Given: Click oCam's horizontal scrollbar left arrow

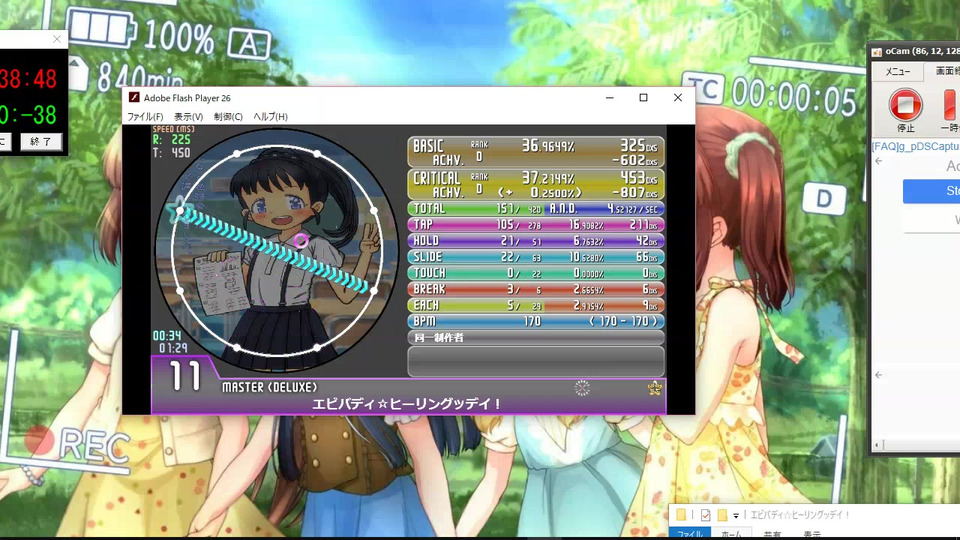Looking at the screenshot, I should pyautogui.click(x=879, y=445).
